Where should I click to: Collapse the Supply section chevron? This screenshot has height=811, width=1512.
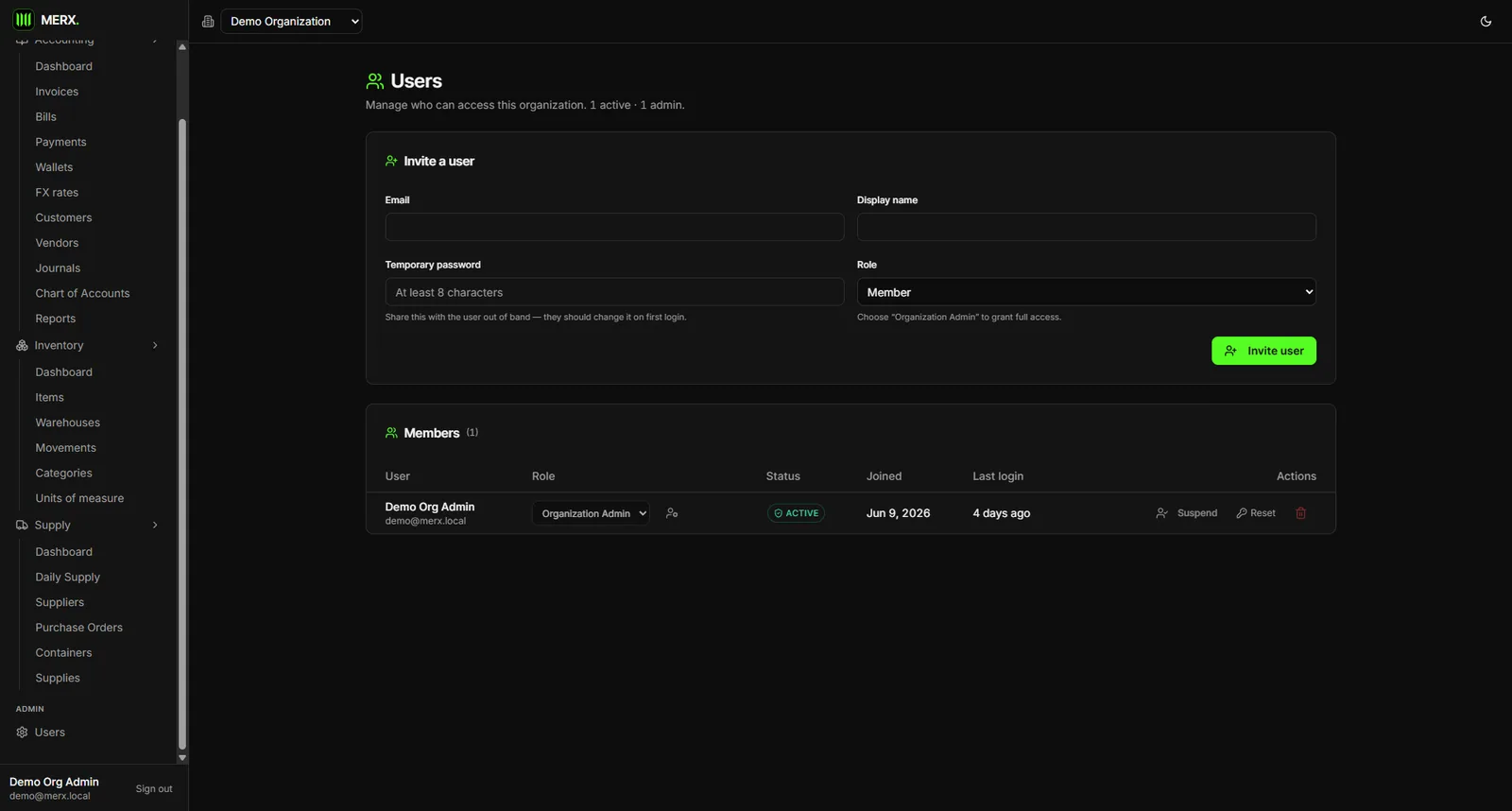click(155, 526)
